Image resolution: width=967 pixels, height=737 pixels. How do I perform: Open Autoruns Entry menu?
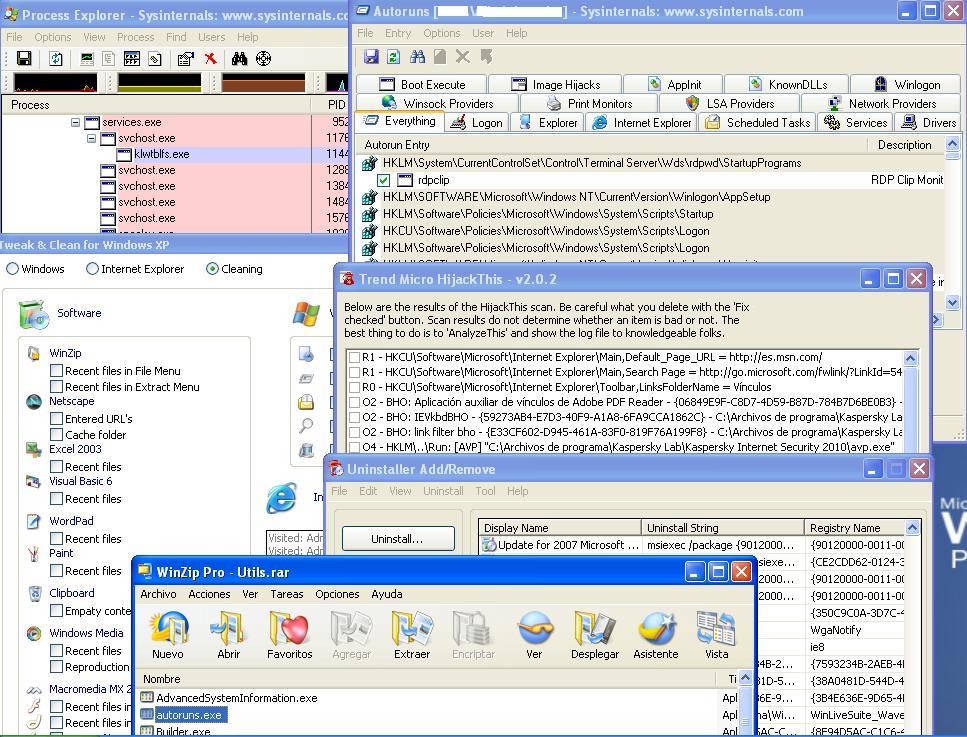coord(398,33)
